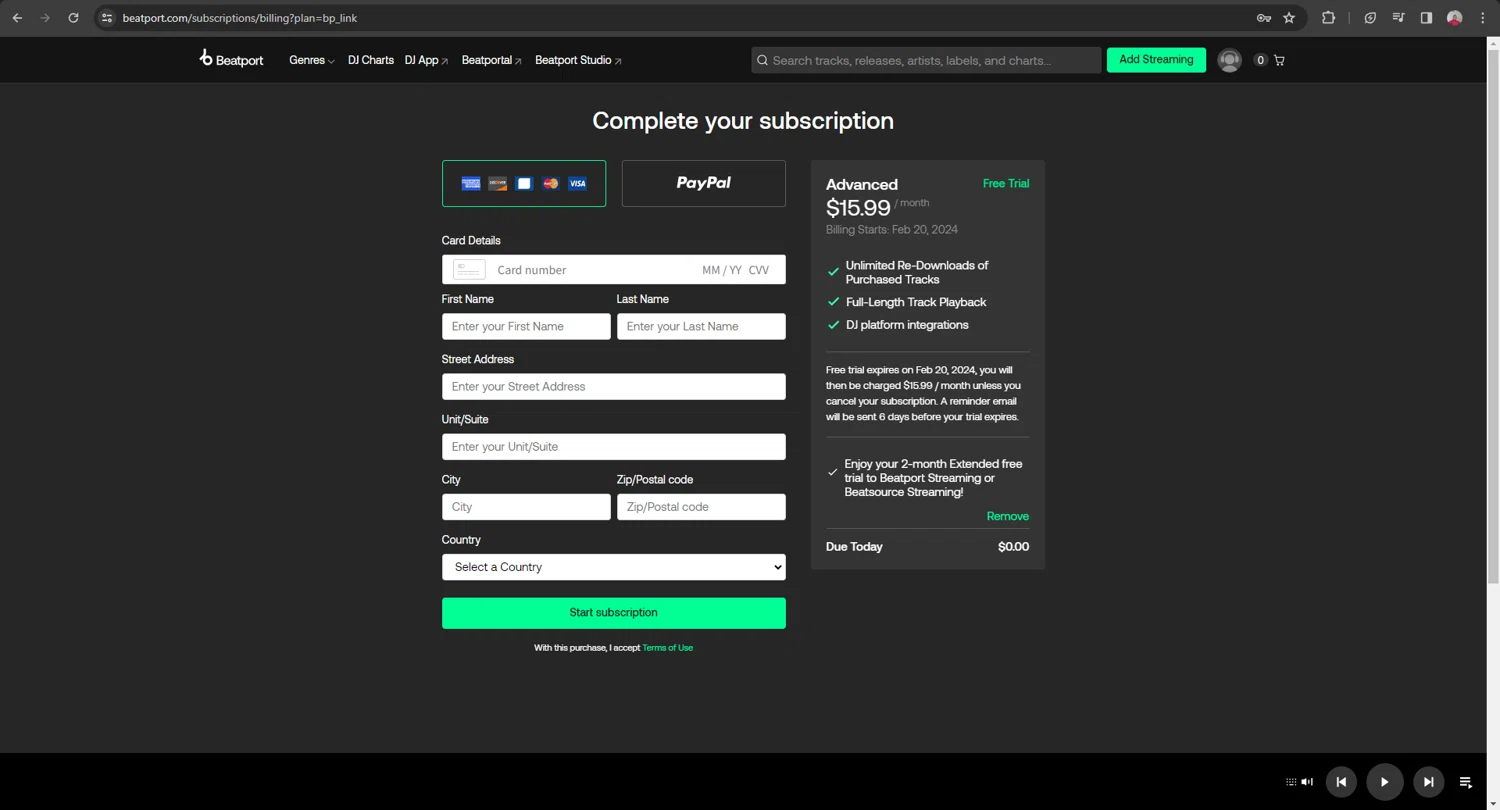This screenshot has width=1500, height=810.
Task: Open the Chrome profile avatar
Action: [x=1454, y=18]
